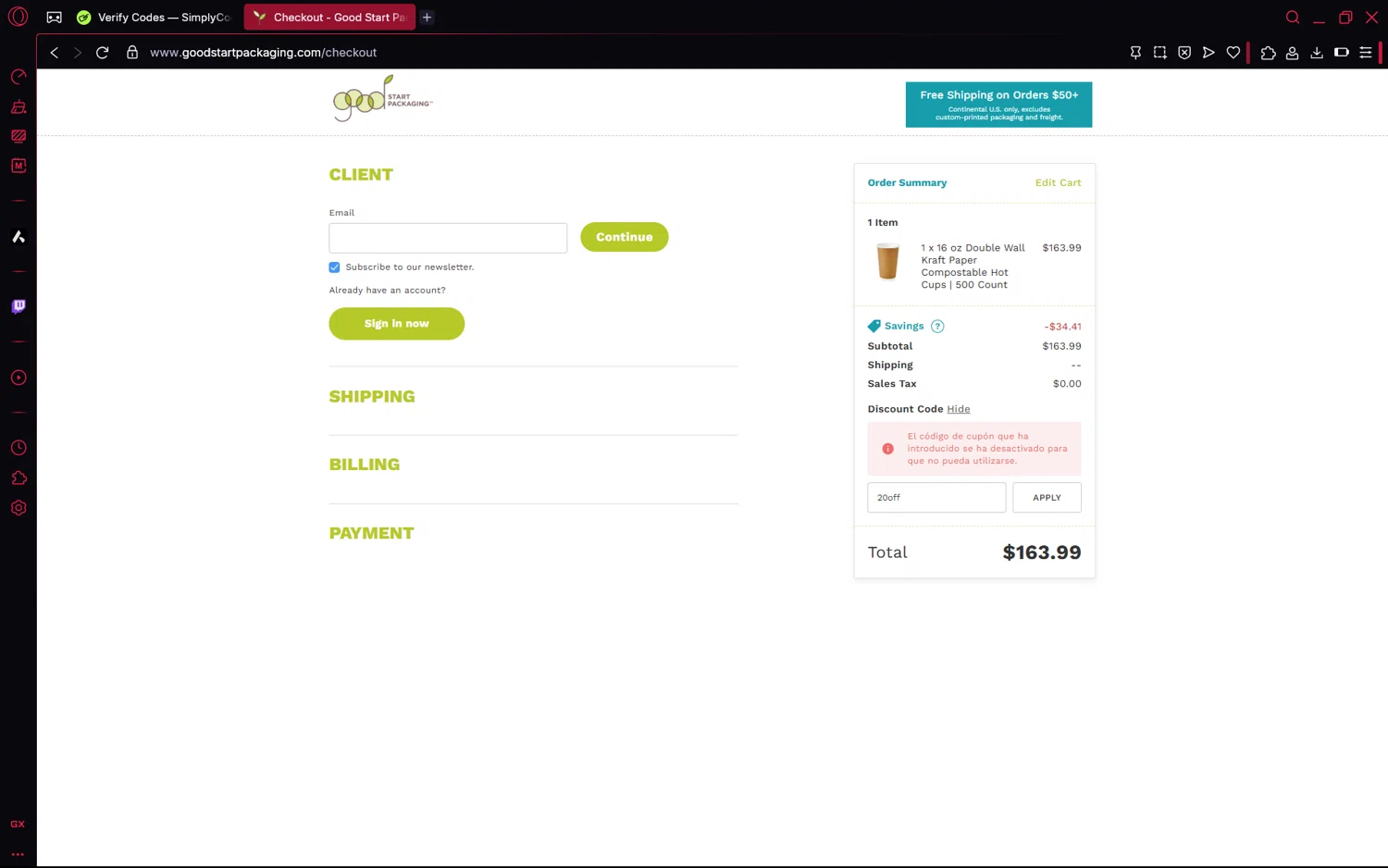The height and width of the screenshot is (868, 1388).
Task: Show site security lock information
Action: point(132,53)
